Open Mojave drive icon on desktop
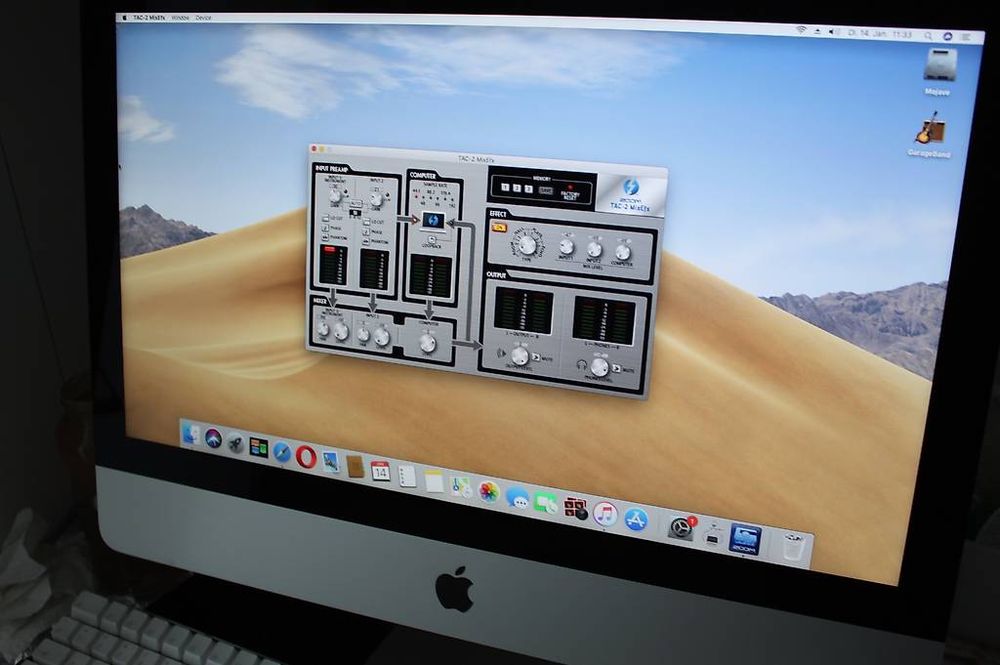Viewport: 1000px width, 665px height. (939, 64)
